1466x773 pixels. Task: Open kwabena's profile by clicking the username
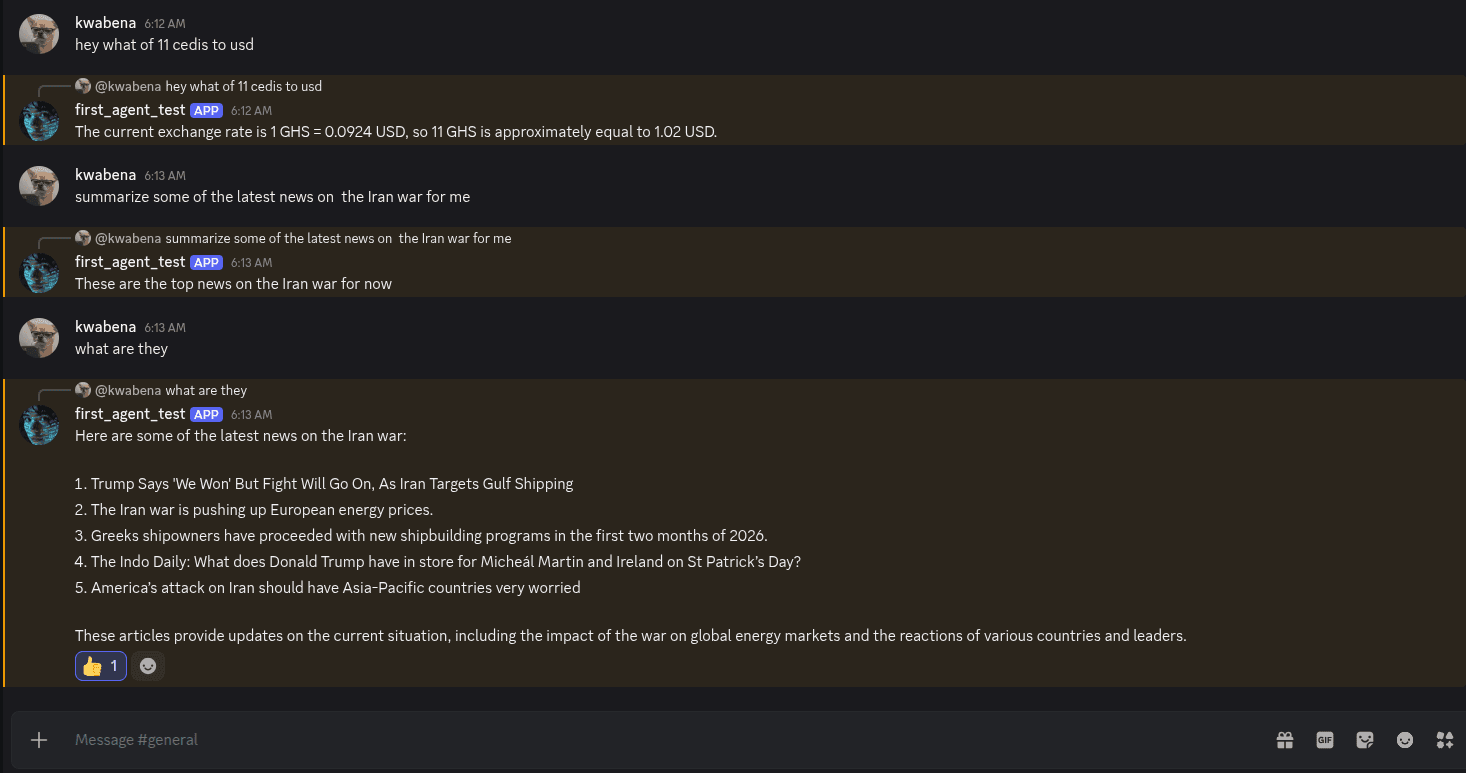[105, 22]
